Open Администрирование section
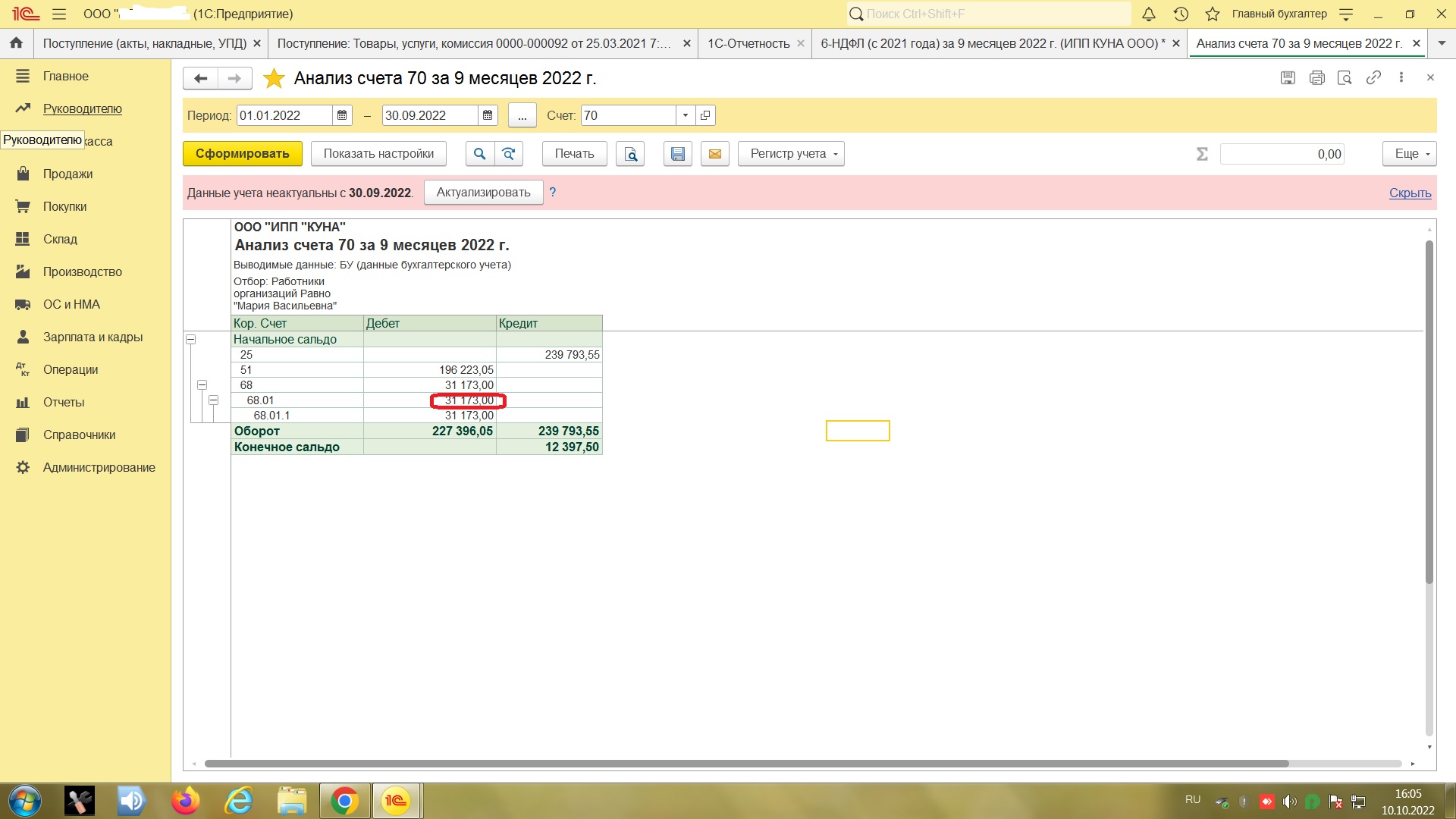 tap(99, 468)
